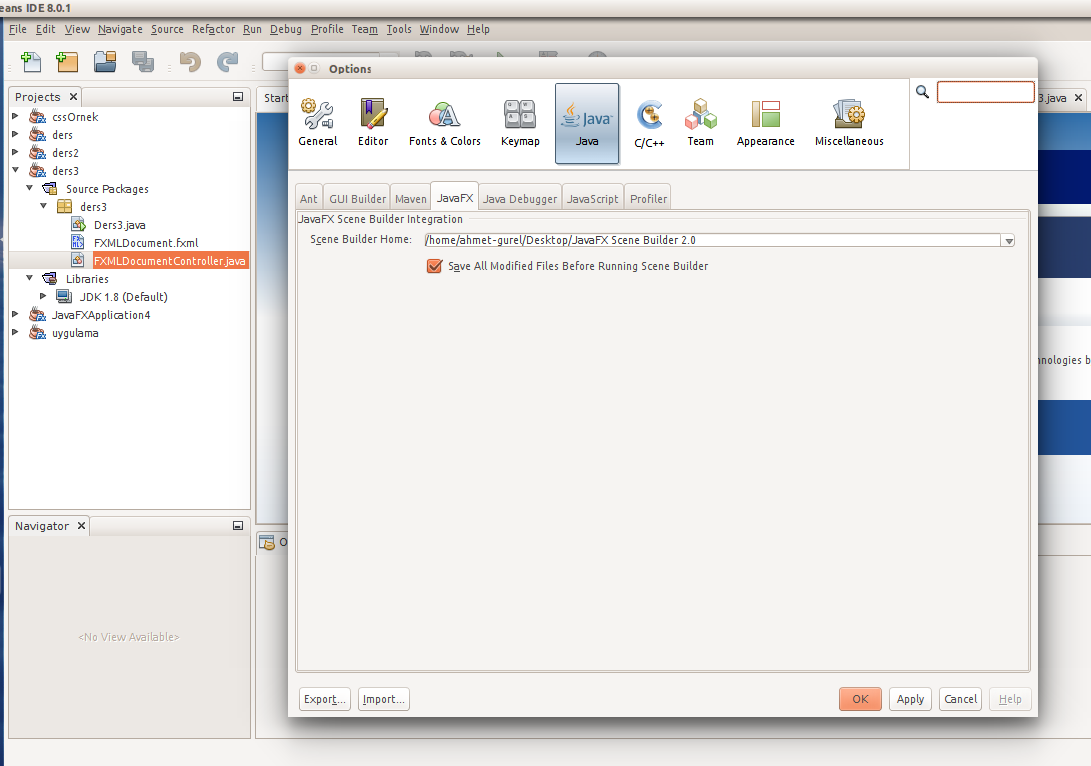Close the Navigator panel tab

pyautogui.click(x=81, y=526)
